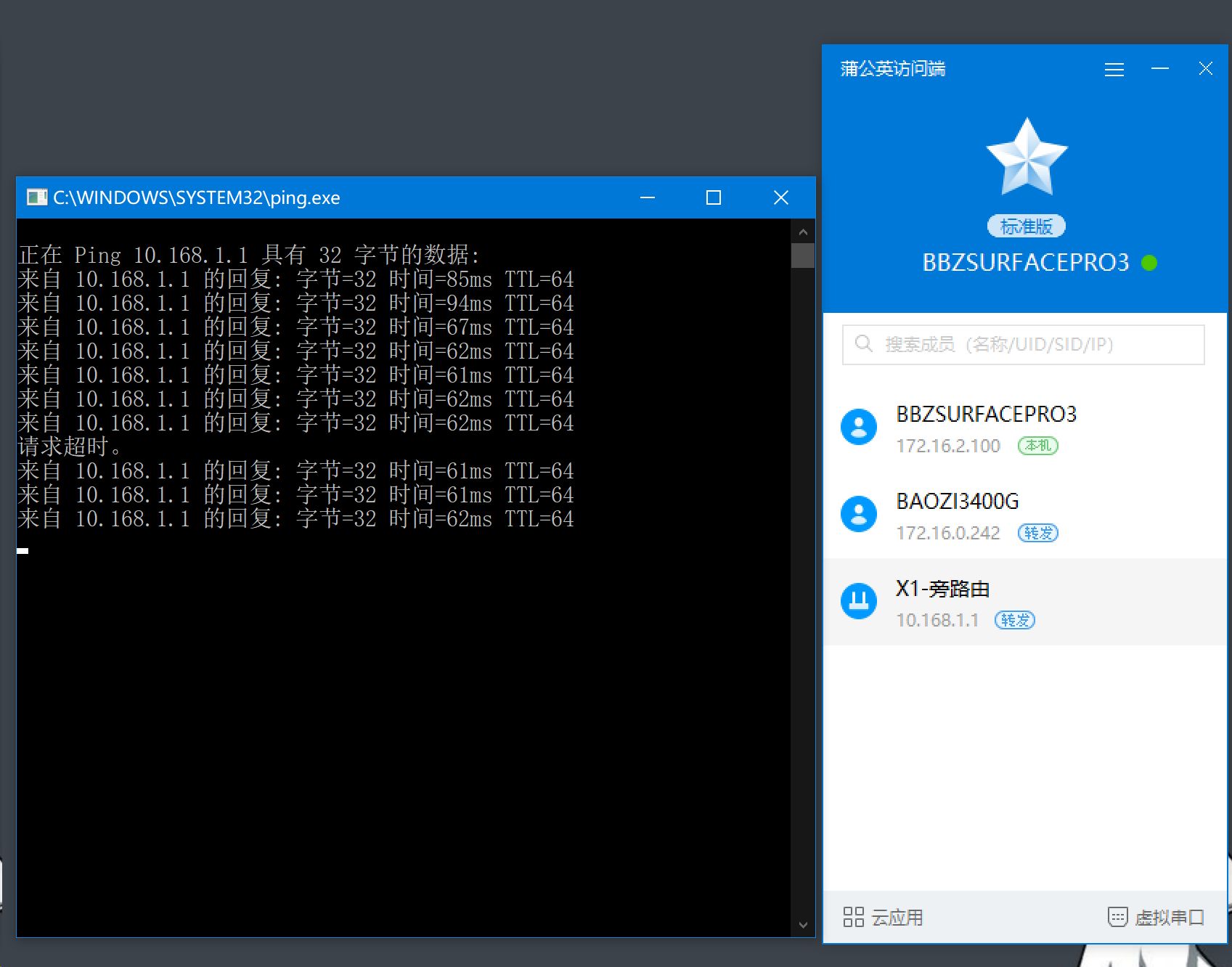Click the green online status dot
1232x967 pixels.
tap(1149, 262)
